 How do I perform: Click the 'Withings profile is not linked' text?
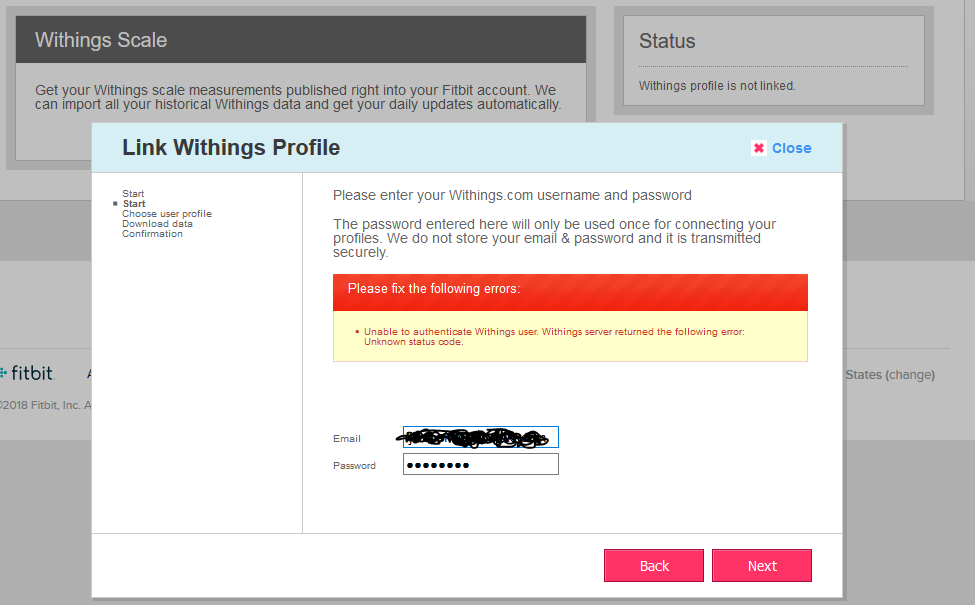(x=717, y=86)
